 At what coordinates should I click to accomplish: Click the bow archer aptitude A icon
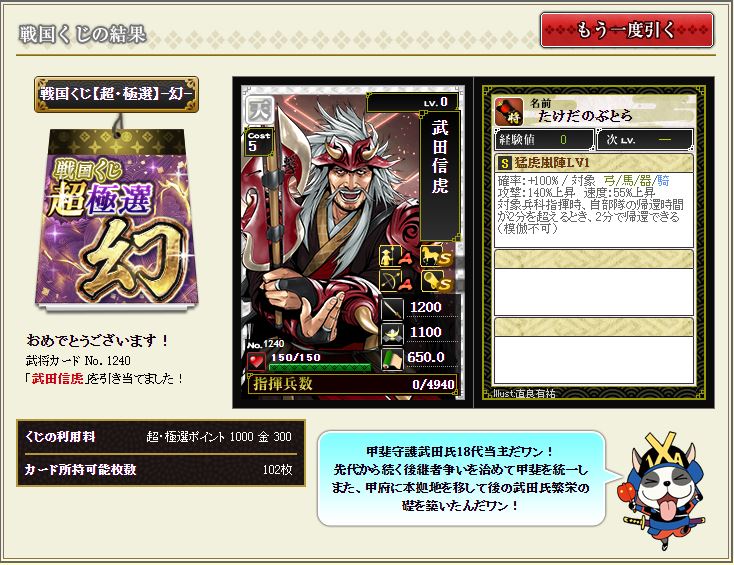(x=396, y=281)
